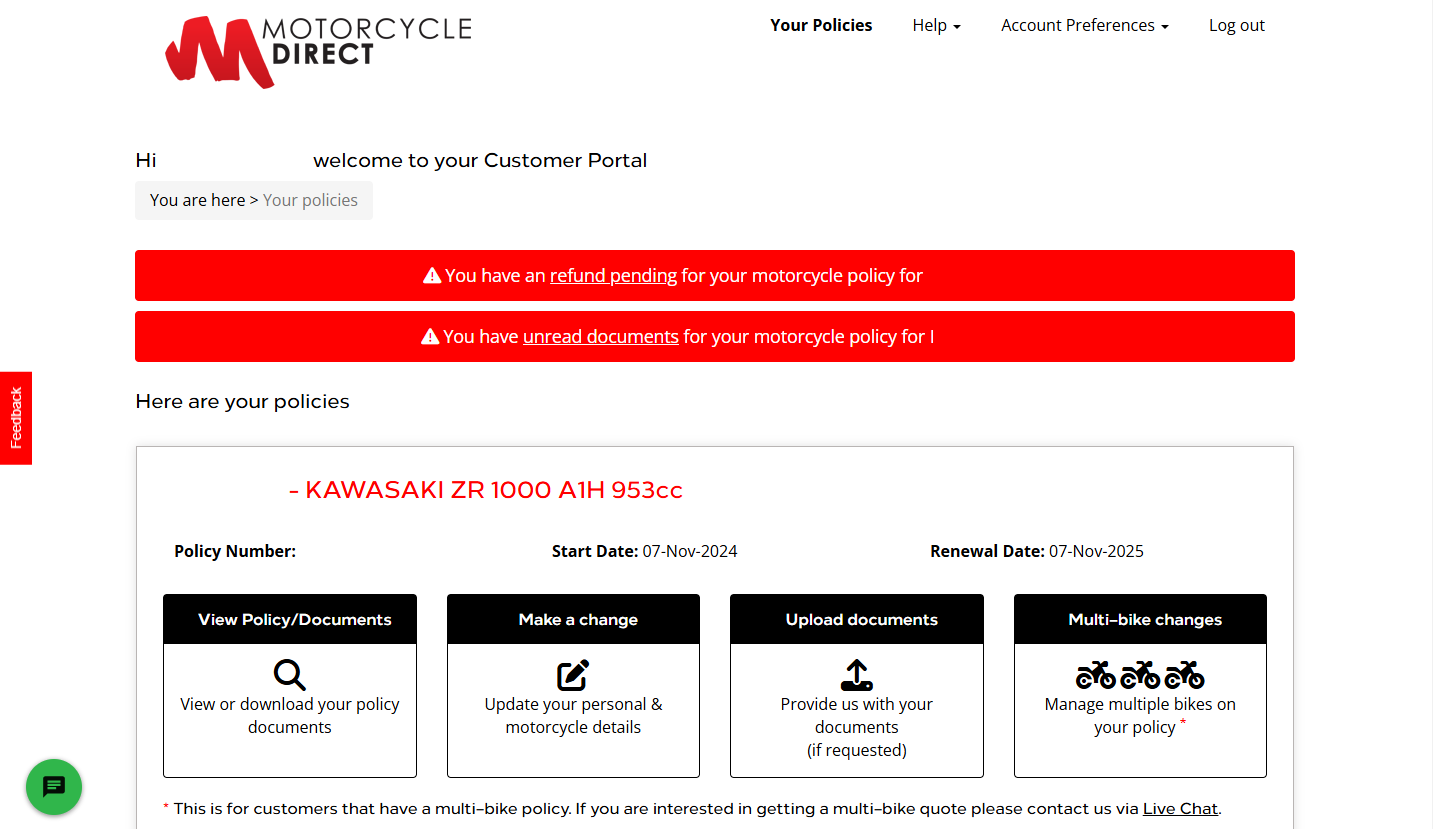Expand the Account Preferences dropdown
The width and height of the screenshot is (1433, 829).
coord(1084,26)
